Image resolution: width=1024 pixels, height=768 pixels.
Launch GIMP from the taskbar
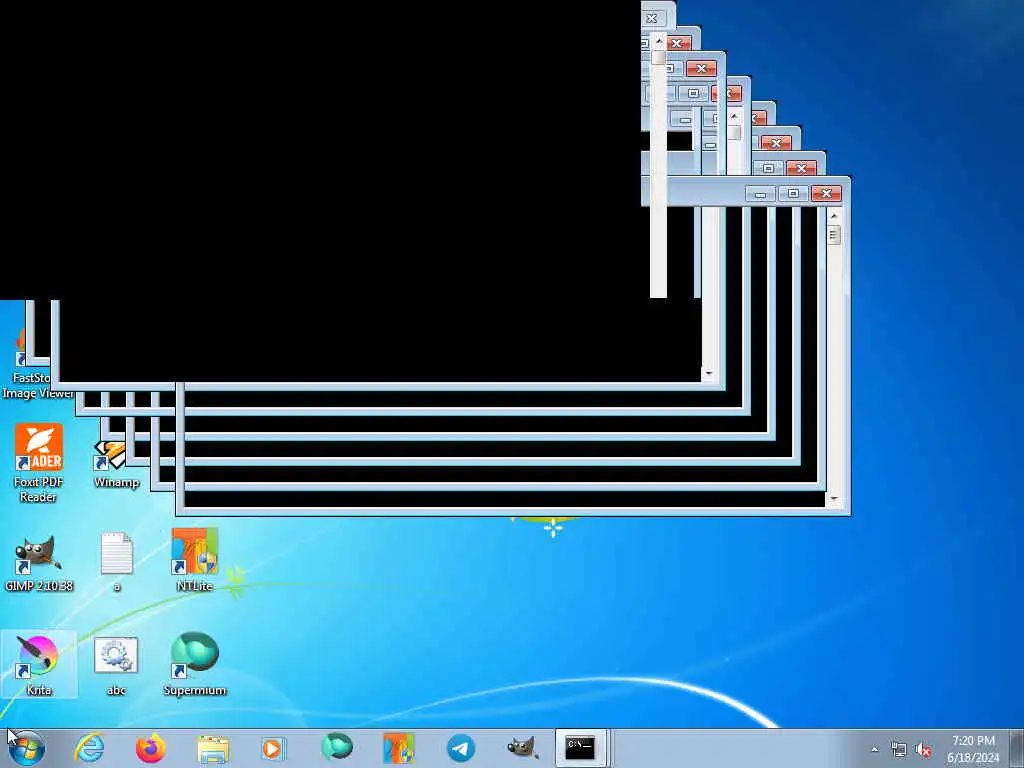point(522,748)
